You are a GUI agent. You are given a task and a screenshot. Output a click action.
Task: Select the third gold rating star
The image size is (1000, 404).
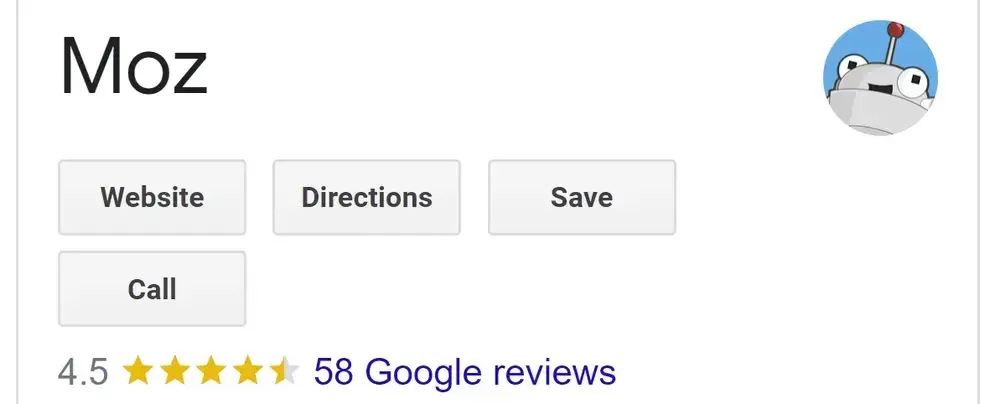click(x=211, y=372)
